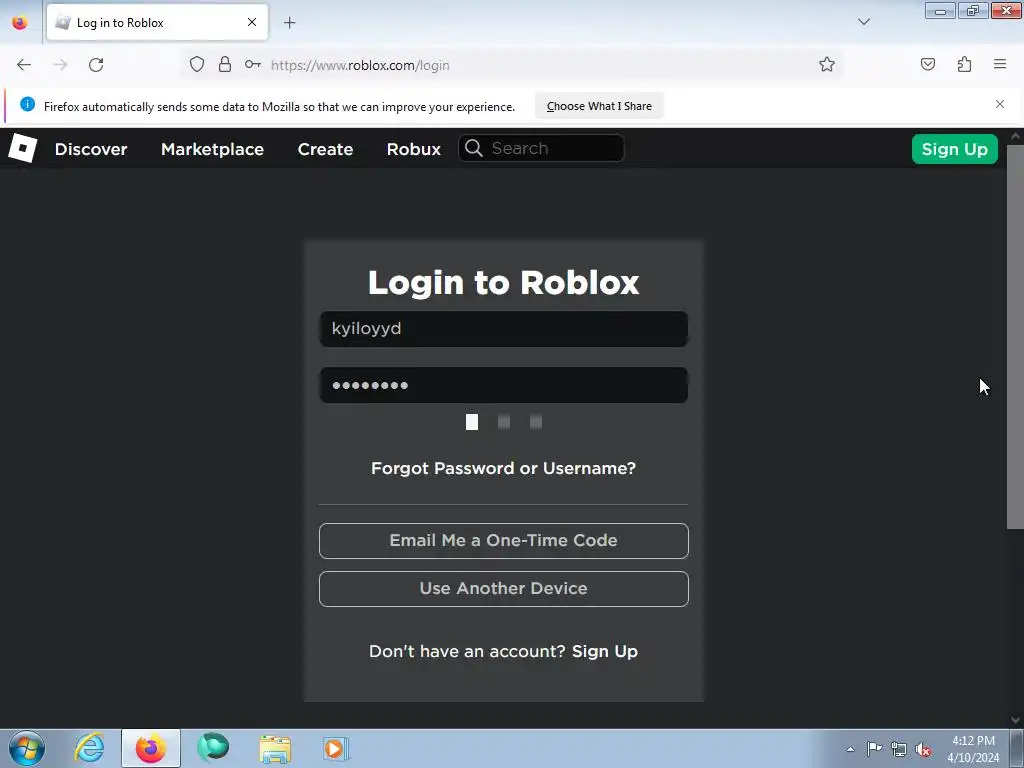Click the browser forward arrow

click(60, 65)
